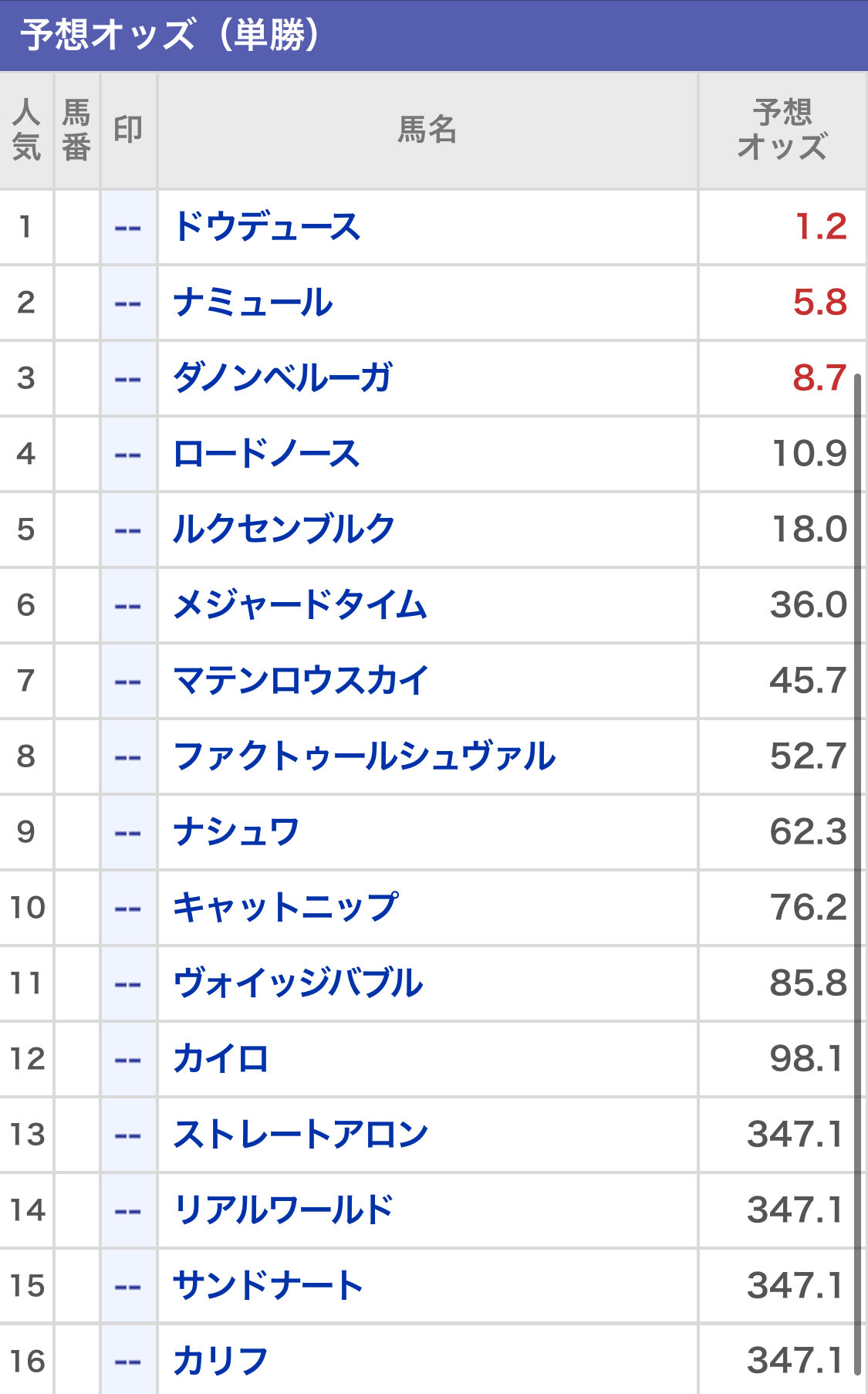The height and width of the screenshot is (1394, 868).
Task: Click horse name キャットニップ
Action: click(x=285, y=908)
